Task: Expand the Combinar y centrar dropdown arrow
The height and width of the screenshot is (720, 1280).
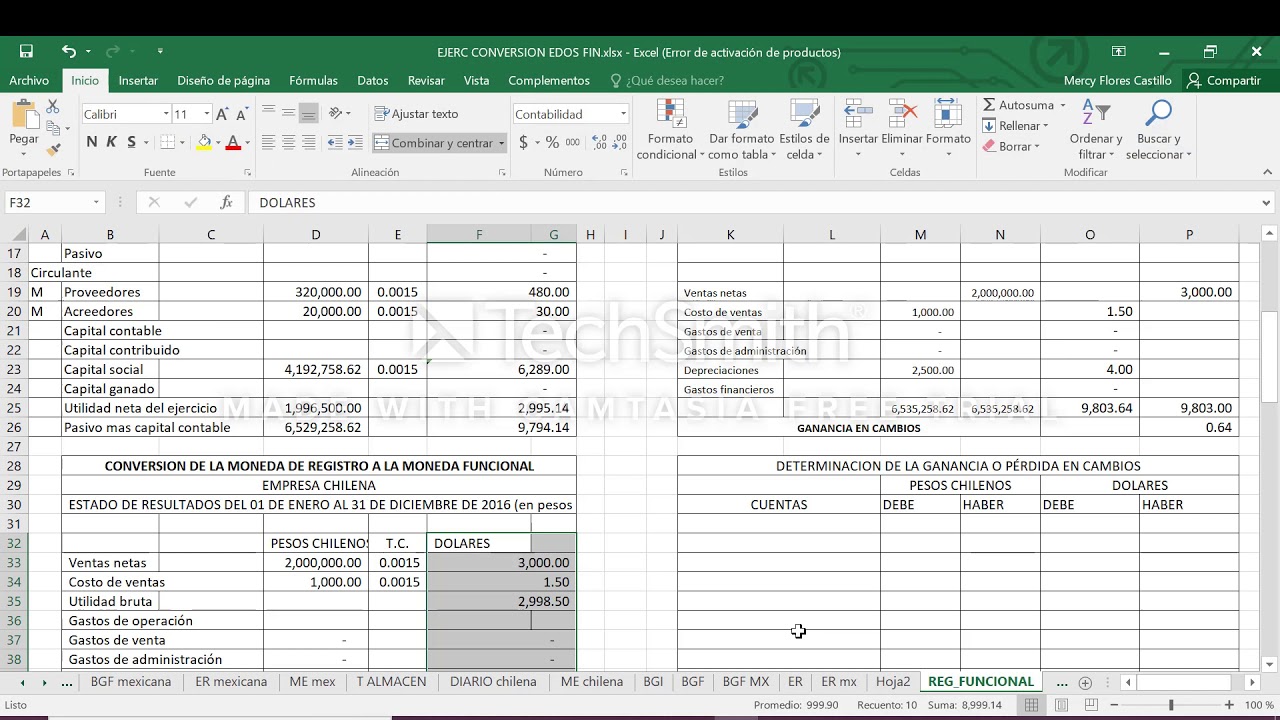Action: tap(501, 143)
